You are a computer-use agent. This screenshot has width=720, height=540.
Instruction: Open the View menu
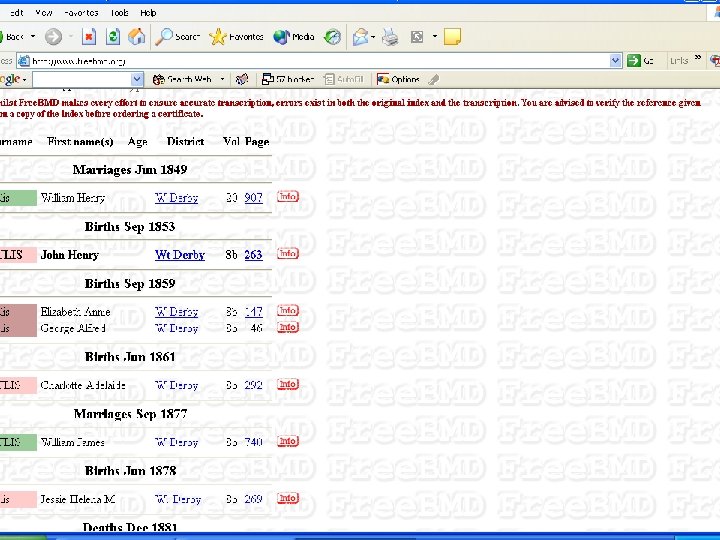[x=44, y=13]
